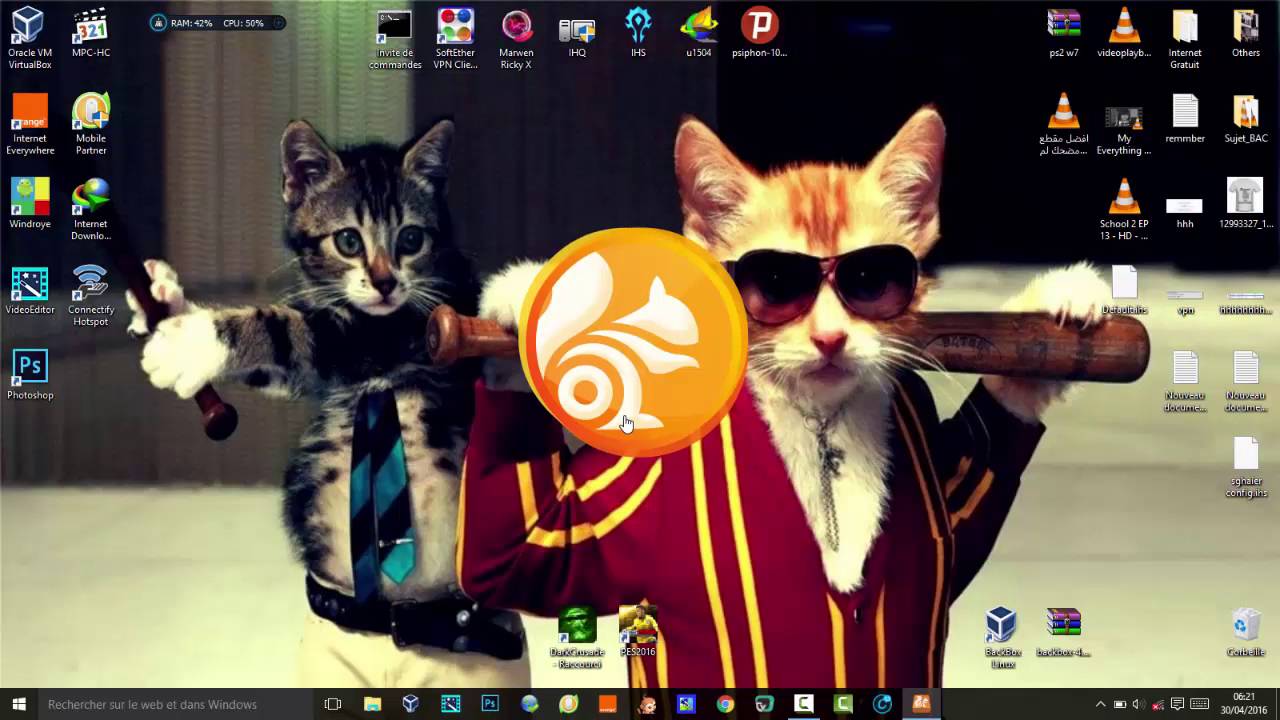Click the Rechercher Windows search box
The width and height of the screenshot is (1280, 720).
(175, 704)
